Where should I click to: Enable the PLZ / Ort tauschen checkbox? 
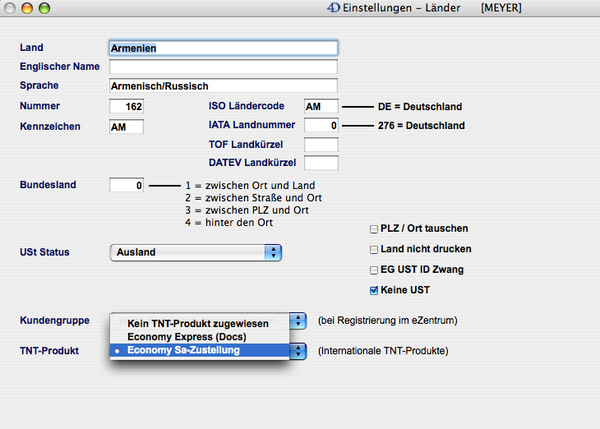tap(374, 228)
